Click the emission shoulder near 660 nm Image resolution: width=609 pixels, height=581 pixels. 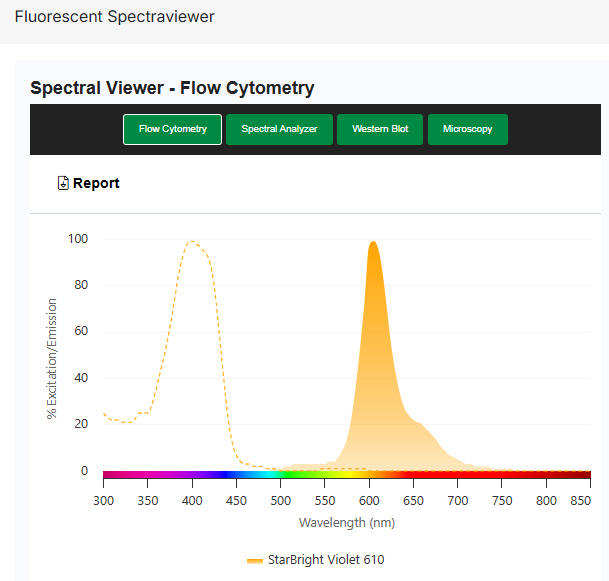(x=421, y=424)
